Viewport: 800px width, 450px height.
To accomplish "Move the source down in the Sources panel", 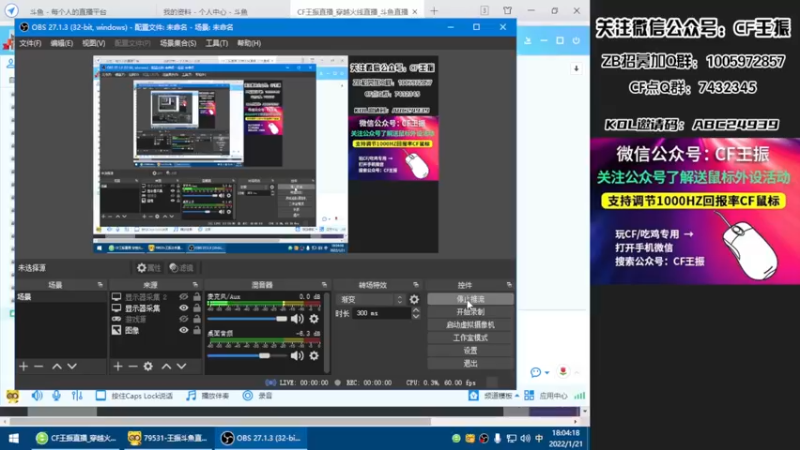I will tap(181, 366).
